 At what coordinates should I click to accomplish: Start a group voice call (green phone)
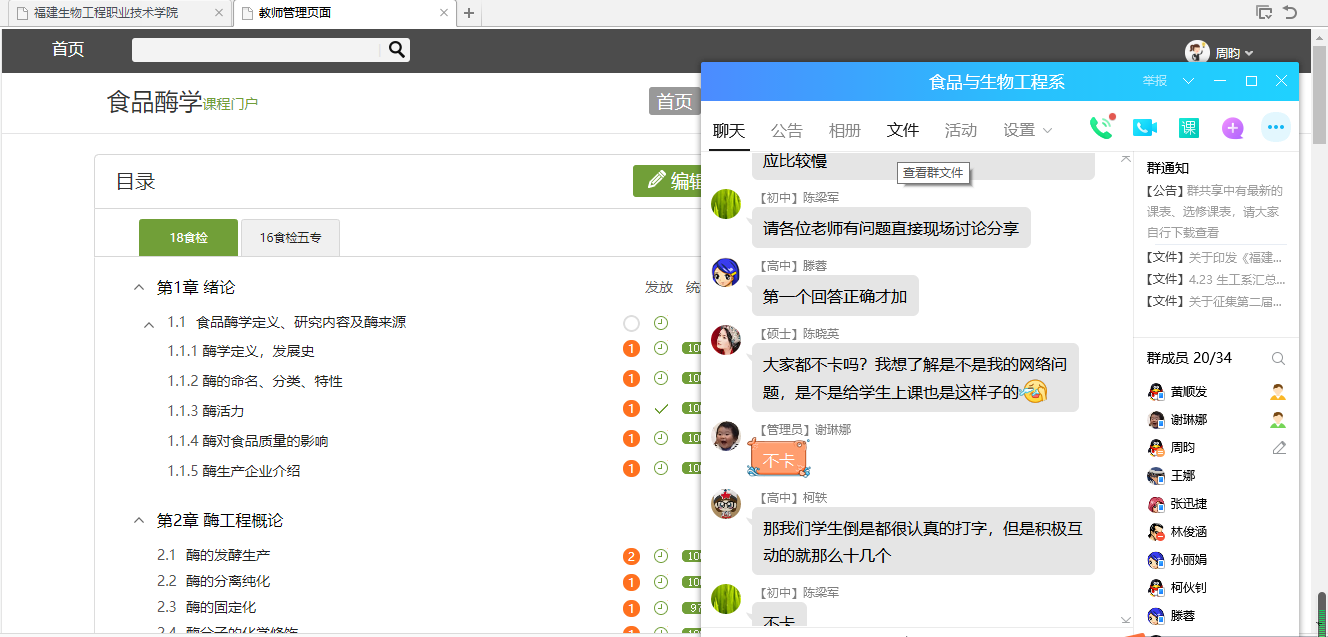1100,128
